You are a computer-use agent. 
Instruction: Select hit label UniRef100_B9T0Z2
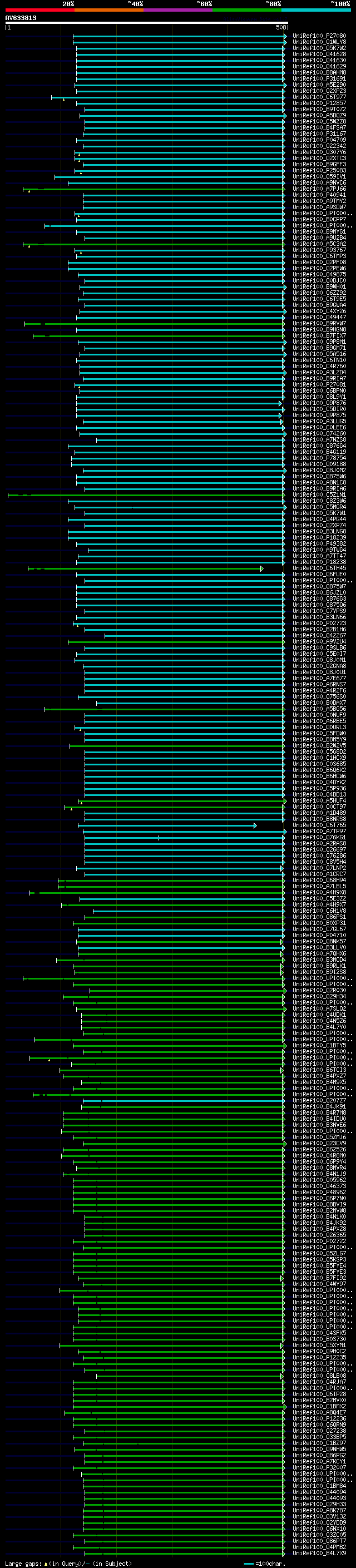(319, 110)
